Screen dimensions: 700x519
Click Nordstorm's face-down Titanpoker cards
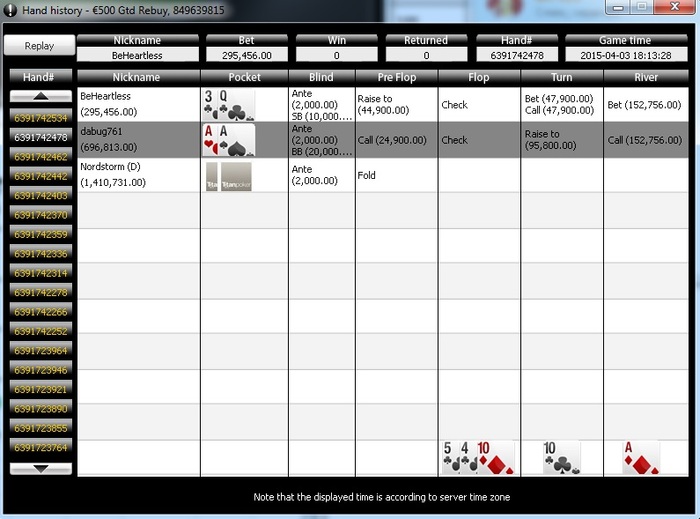tap(229, 176)
